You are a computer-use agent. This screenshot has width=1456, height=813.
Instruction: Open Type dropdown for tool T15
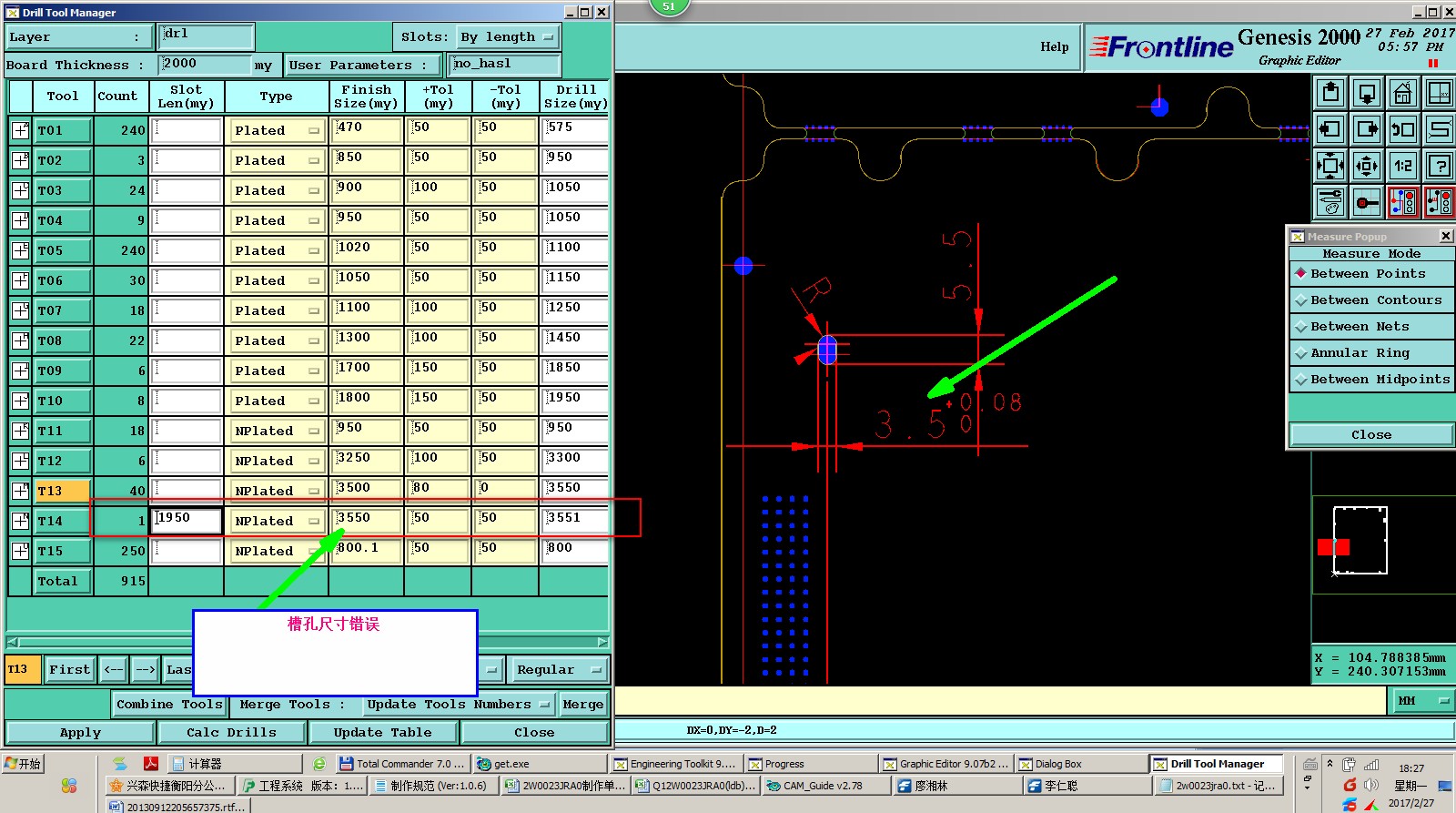click(x=278, y=551)
